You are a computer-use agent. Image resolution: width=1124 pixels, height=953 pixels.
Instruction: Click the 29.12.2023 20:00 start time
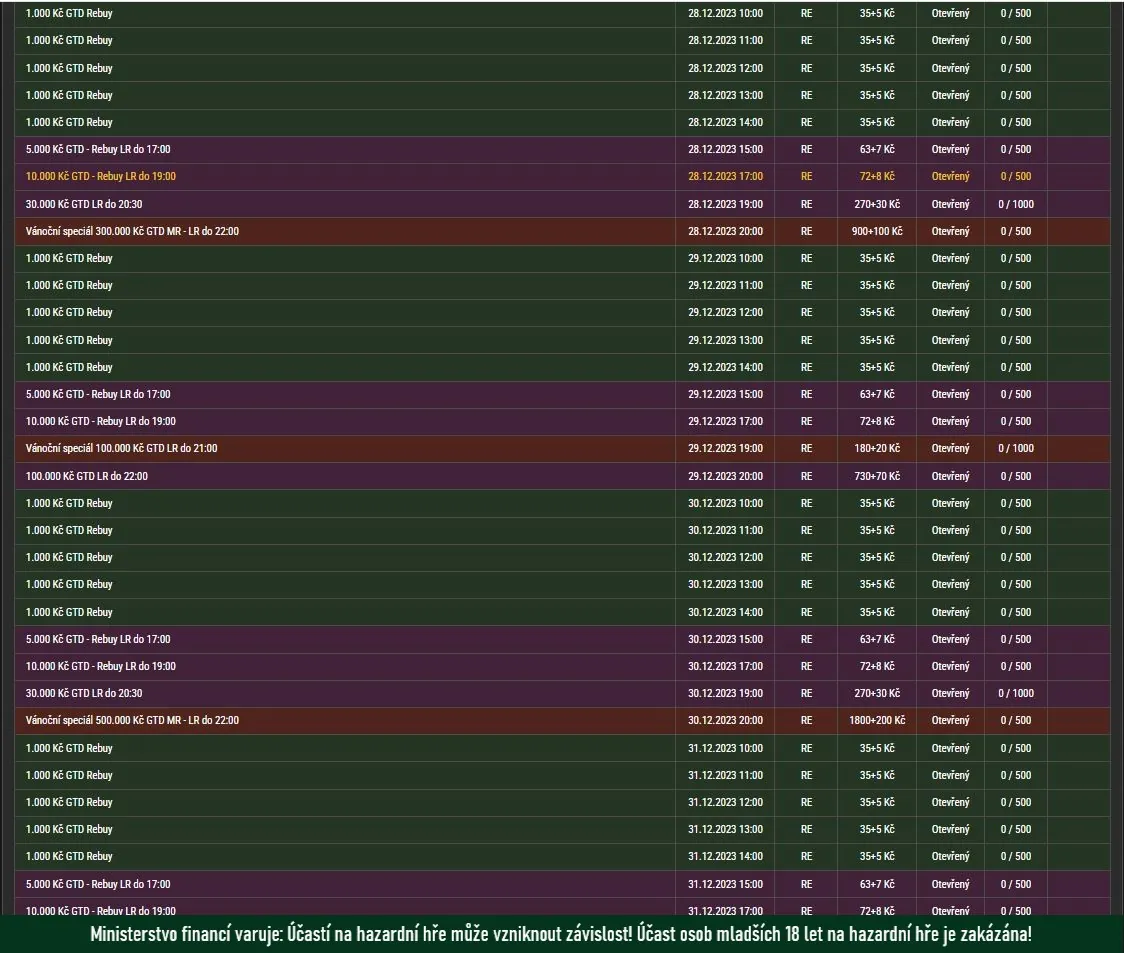pos(725,476)
